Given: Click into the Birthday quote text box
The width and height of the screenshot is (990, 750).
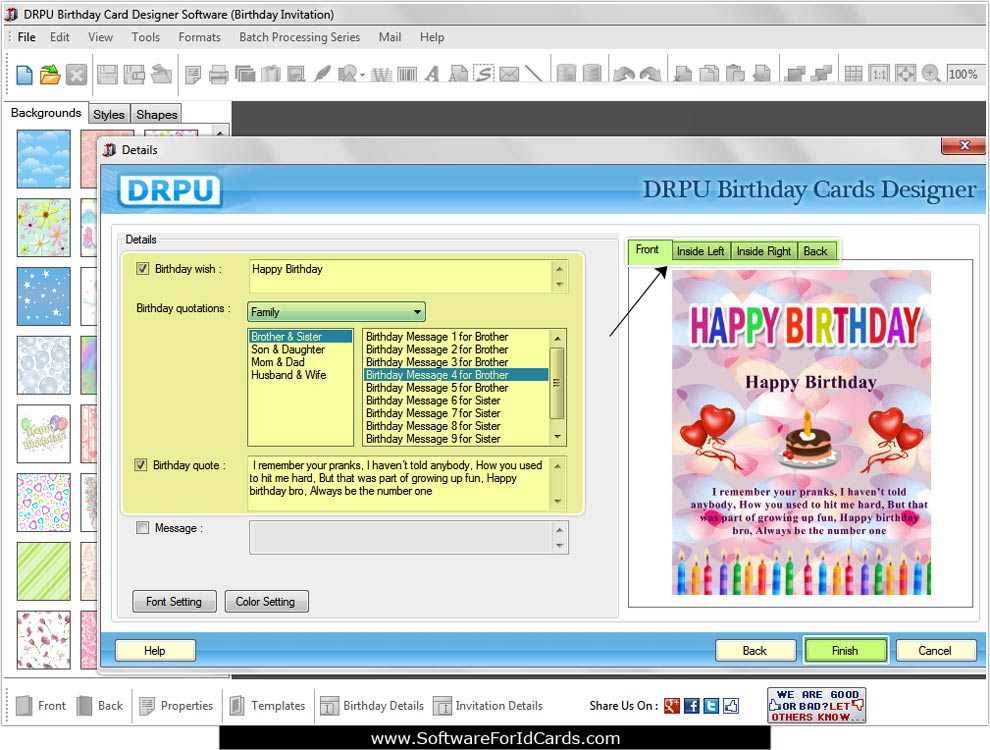Looking at the screenshot, I should pyautogui.click(x=400, y=483).
